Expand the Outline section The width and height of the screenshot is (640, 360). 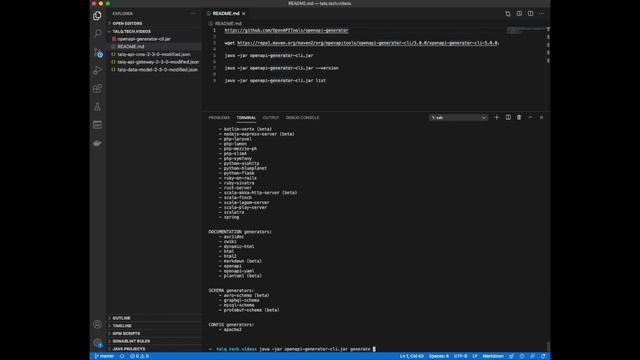[x=154, y=318]
